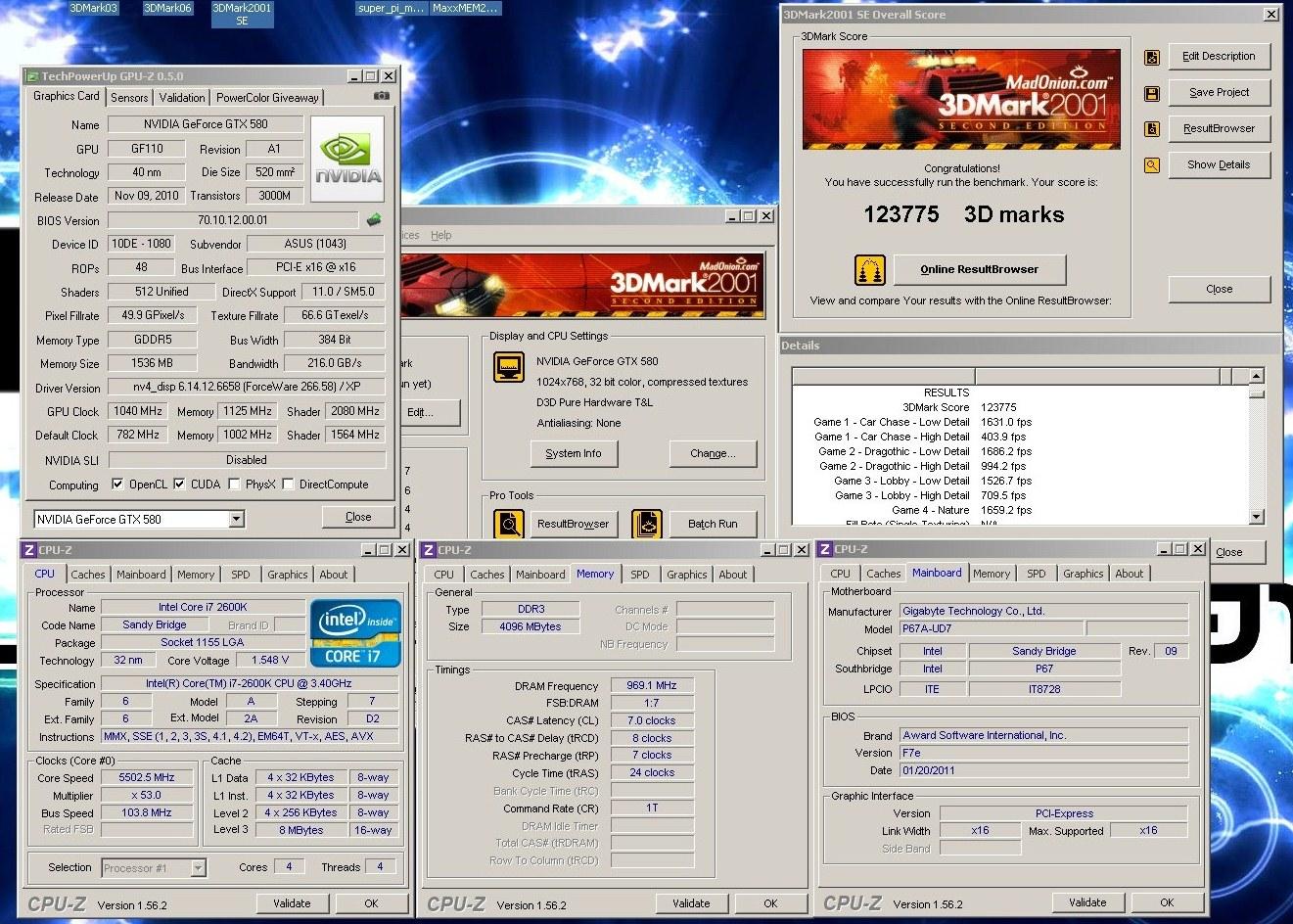Click the Intel Core i7 logo badge

click(354, 633)
